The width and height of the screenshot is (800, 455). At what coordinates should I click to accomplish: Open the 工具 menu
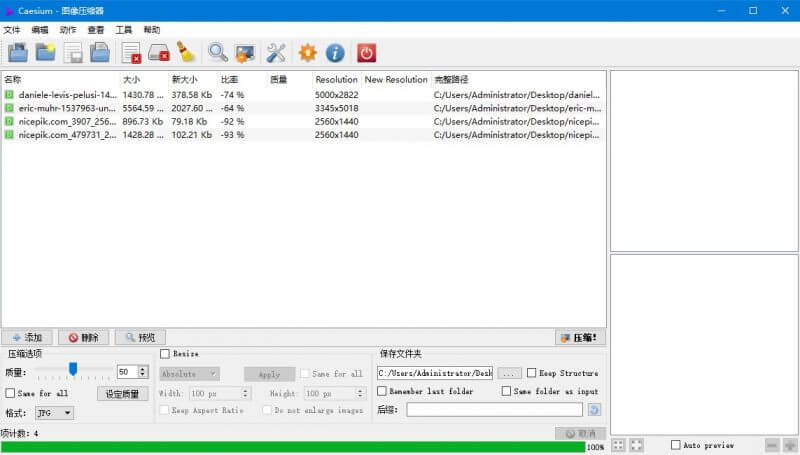tap(124, 30)
